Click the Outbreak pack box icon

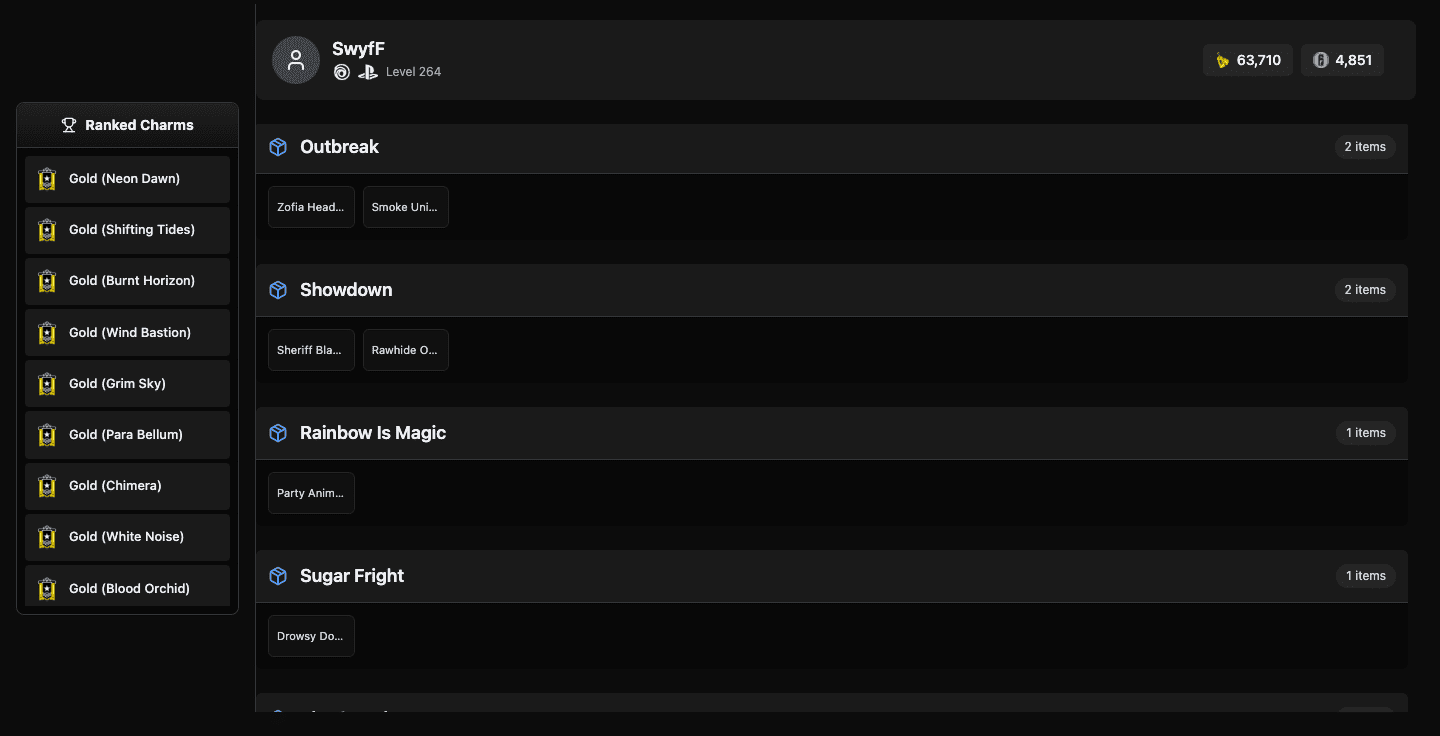(278, 147)
